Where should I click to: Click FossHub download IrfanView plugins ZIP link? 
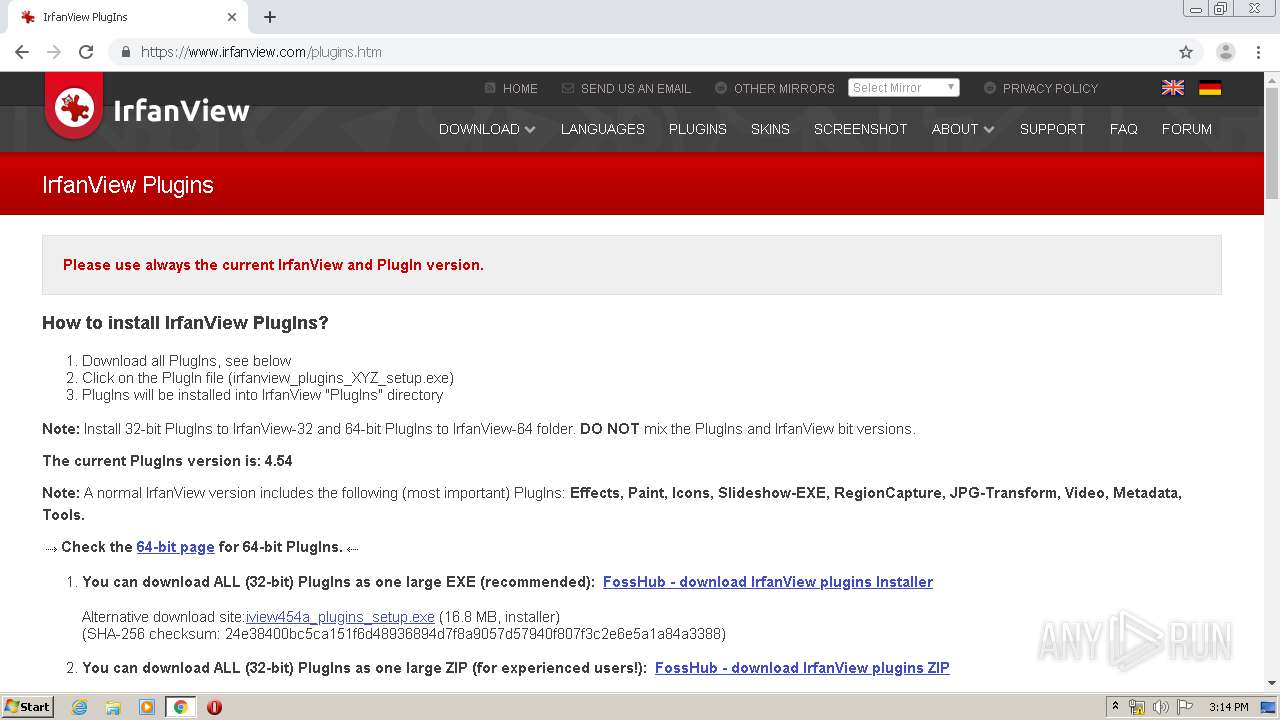(x=802, y=668)
